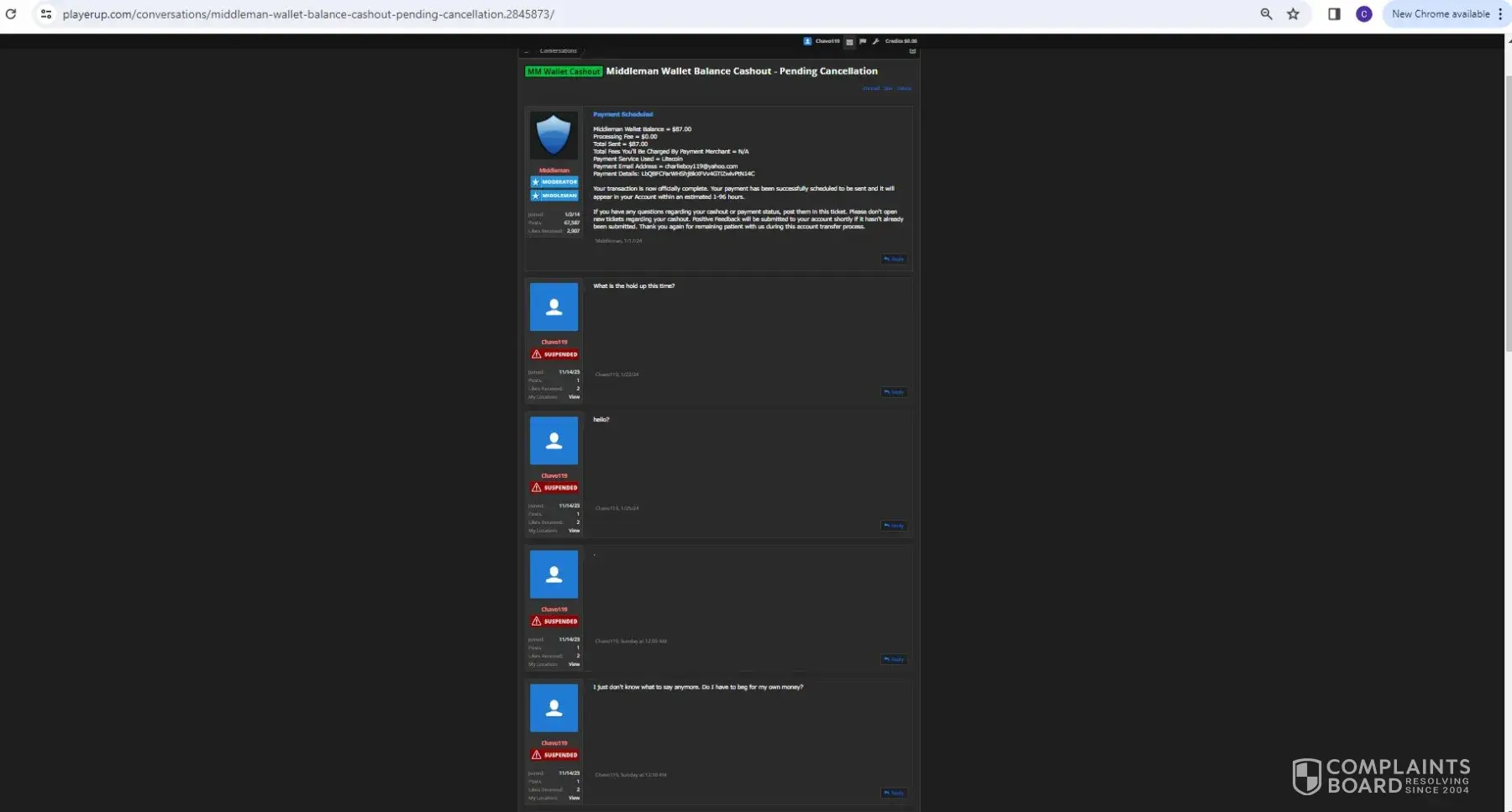Reply to the Payment Scheduled post
Viewport: 1512px width, 812px height.
(x=894, y=259)
